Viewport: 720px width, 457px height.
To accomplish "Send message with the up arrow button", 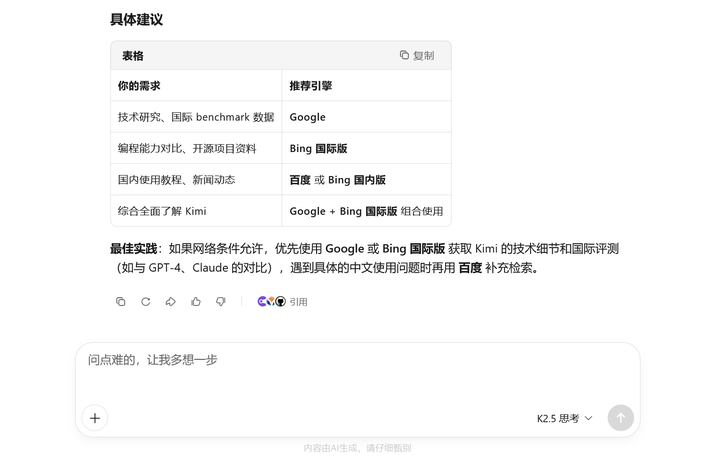I will tap(620, 418).
